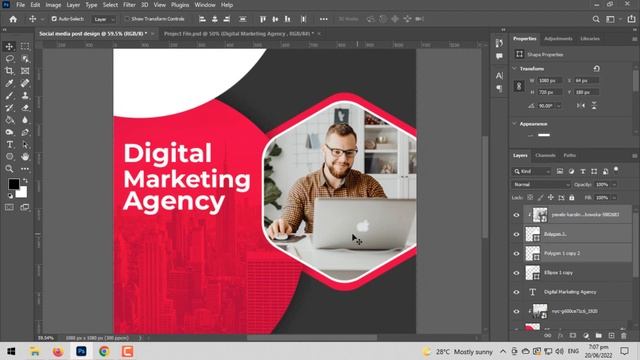Image resolution: width=640 pixels, height=360 pixels.
Task: Select the Object Selection tool
Action: point(25,58)
